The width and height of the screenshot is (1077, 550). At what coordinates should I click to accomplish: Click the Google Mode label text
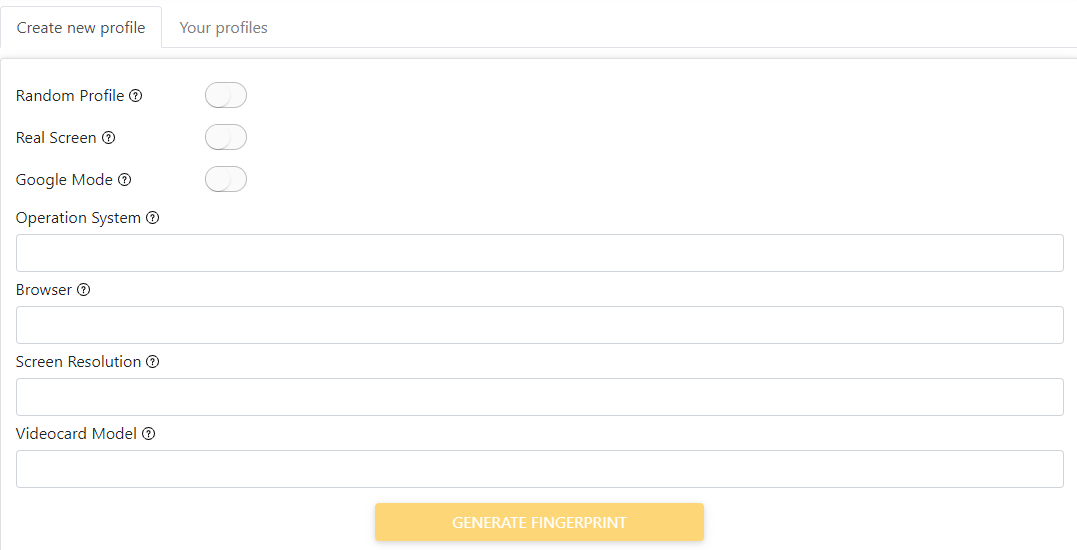[x=64, y=180]
